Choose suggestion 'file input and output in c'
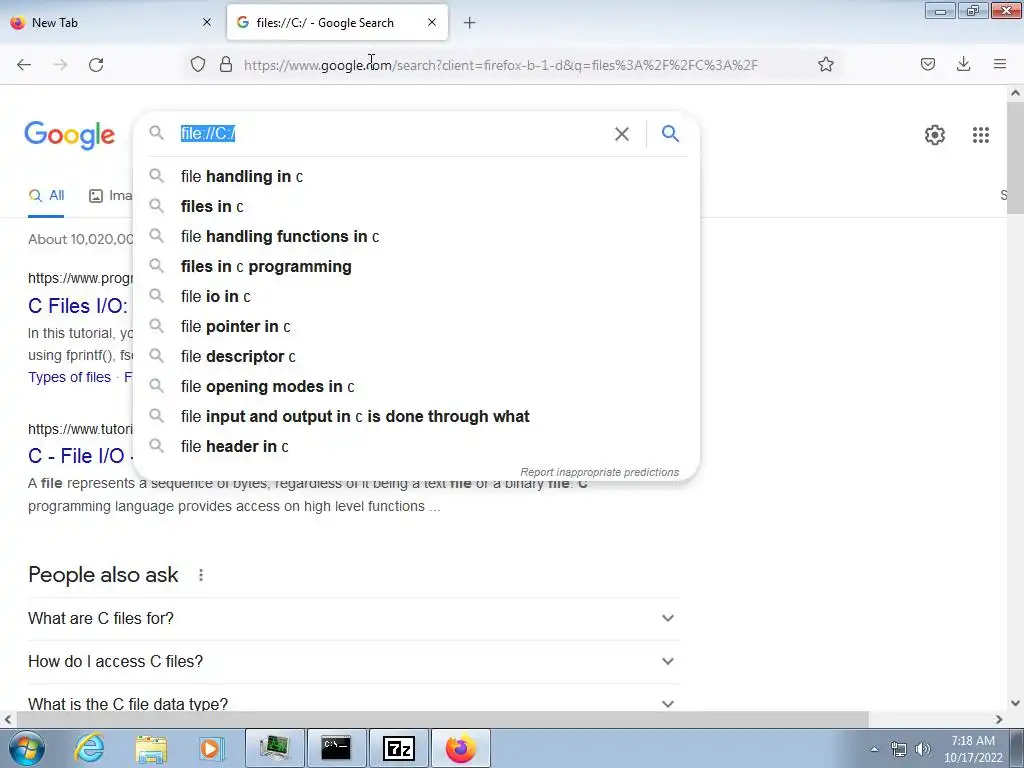Viewport: 1024px width, 768px height. (x=416, y=417)
